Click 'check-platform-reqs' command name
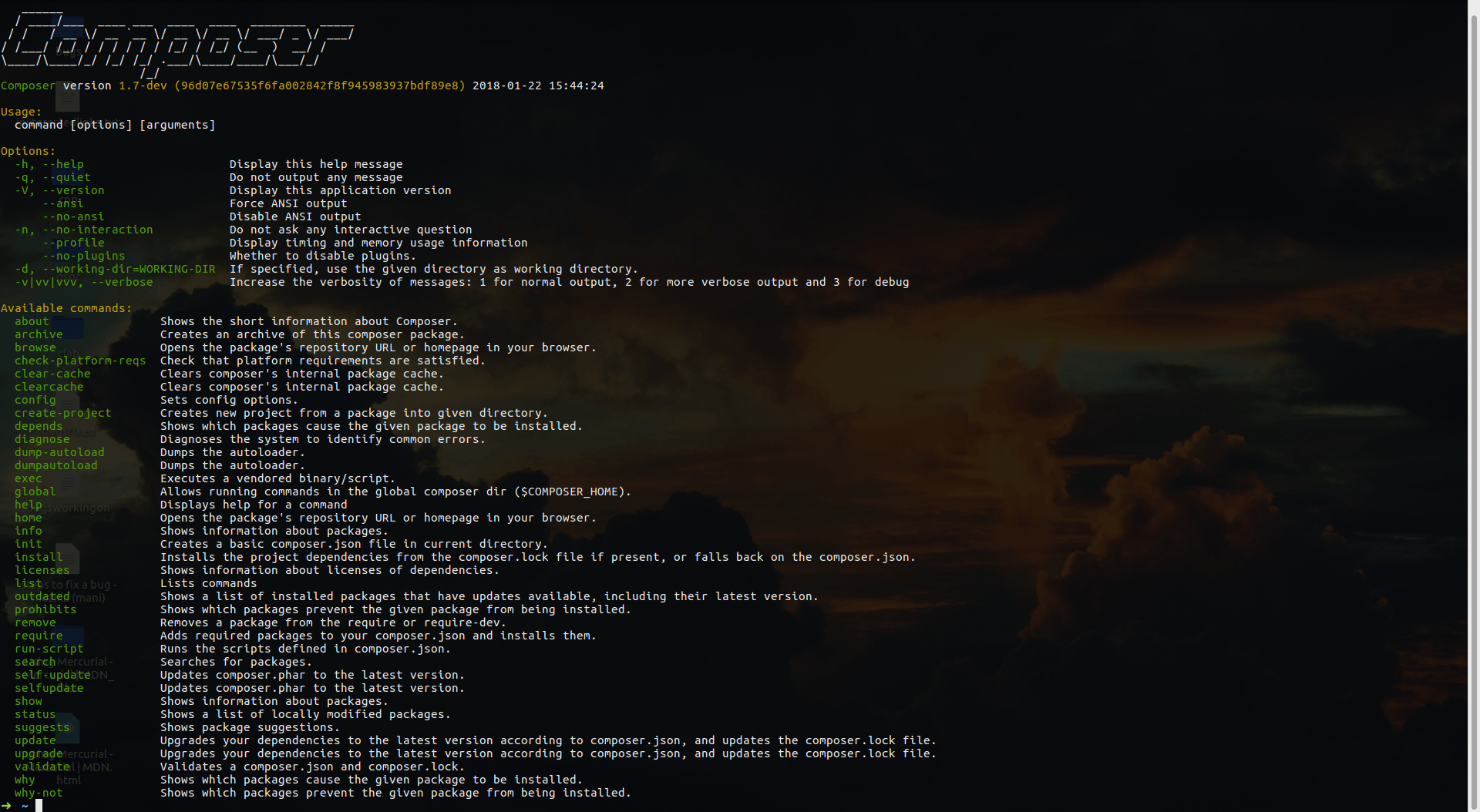The width and height of the screenshot is (1480, 812). 80,361
